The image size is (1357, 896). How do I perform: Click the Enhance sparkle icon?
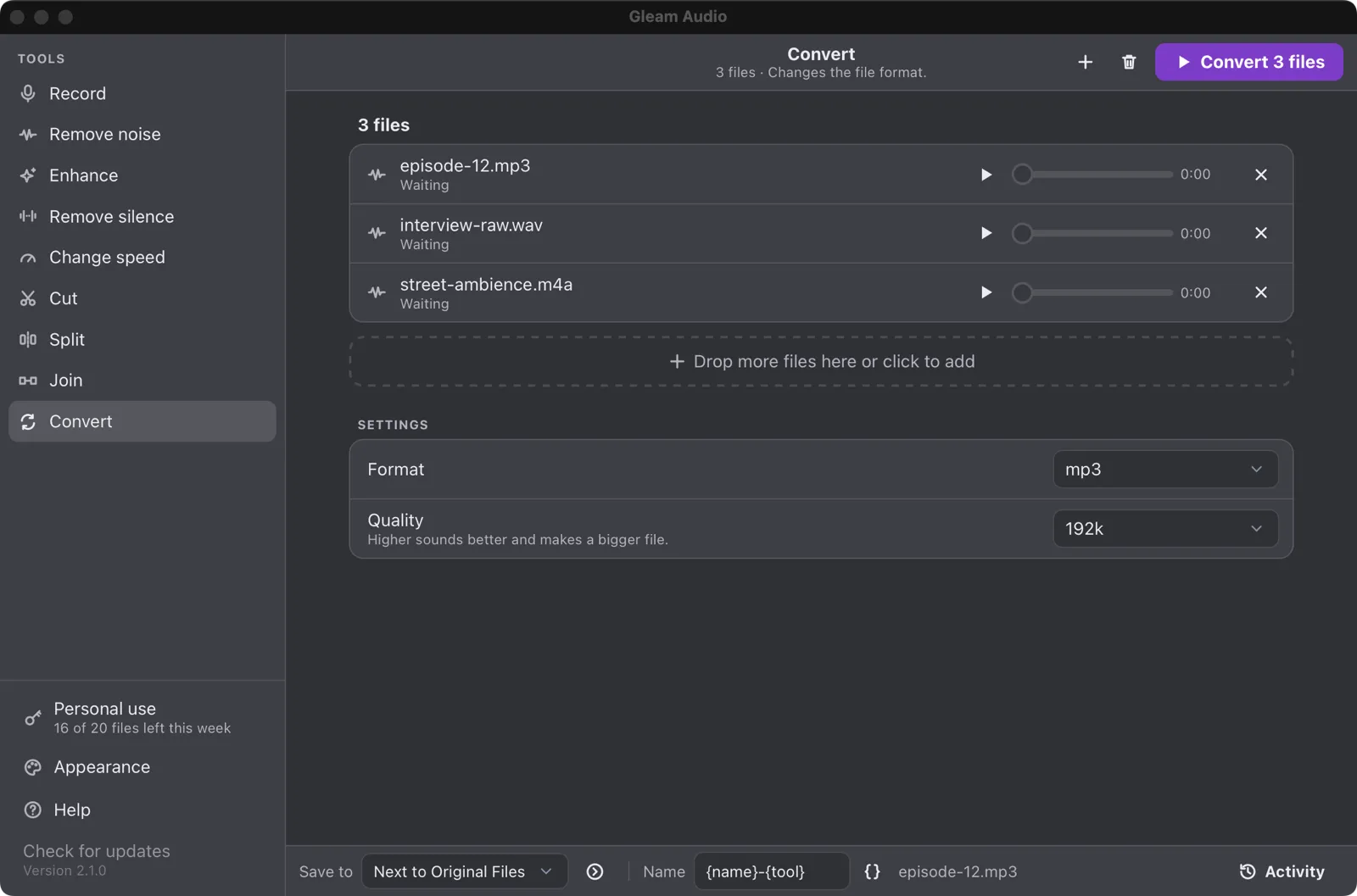coord(28,175)
